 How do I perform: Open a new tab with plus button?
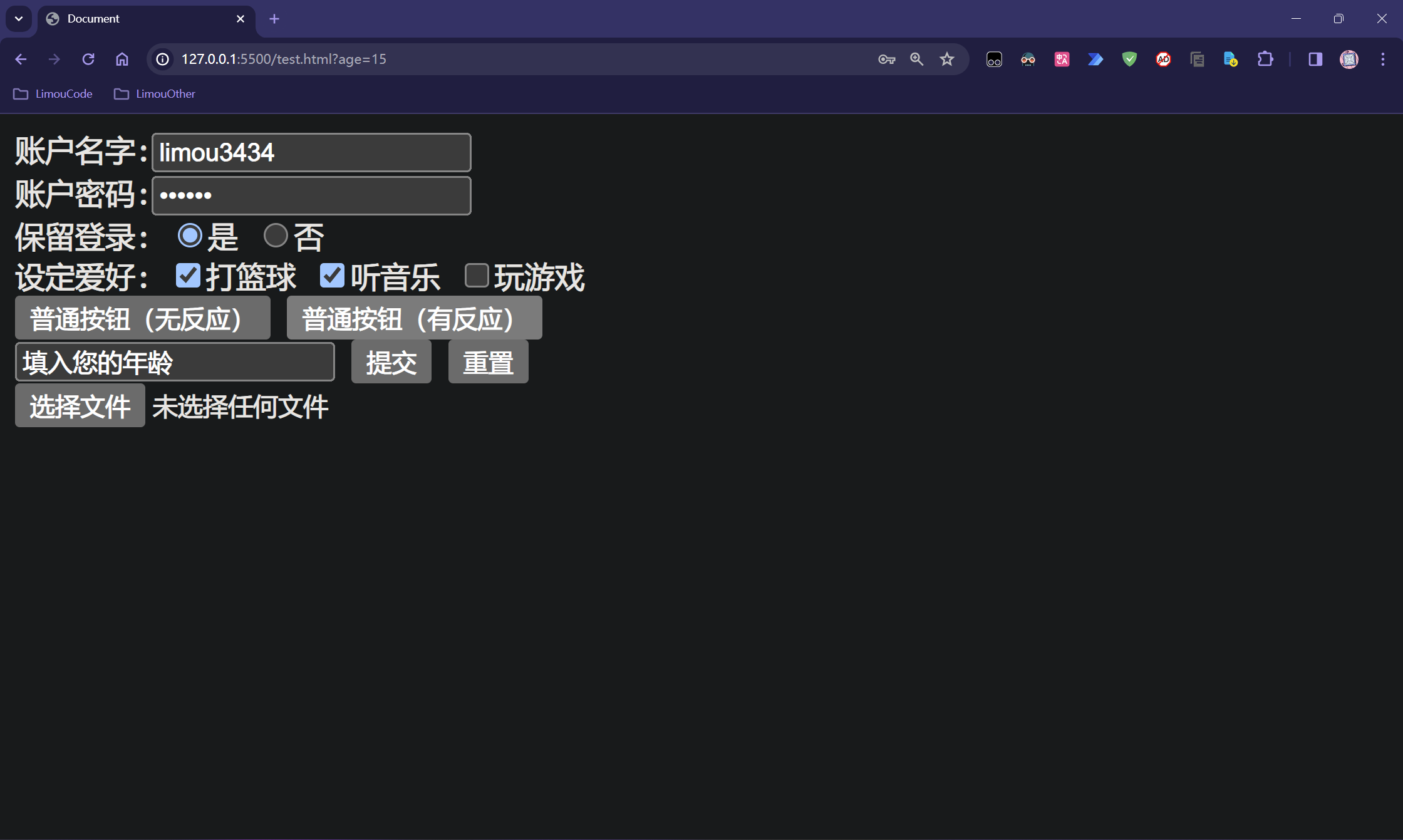(274, 19)
